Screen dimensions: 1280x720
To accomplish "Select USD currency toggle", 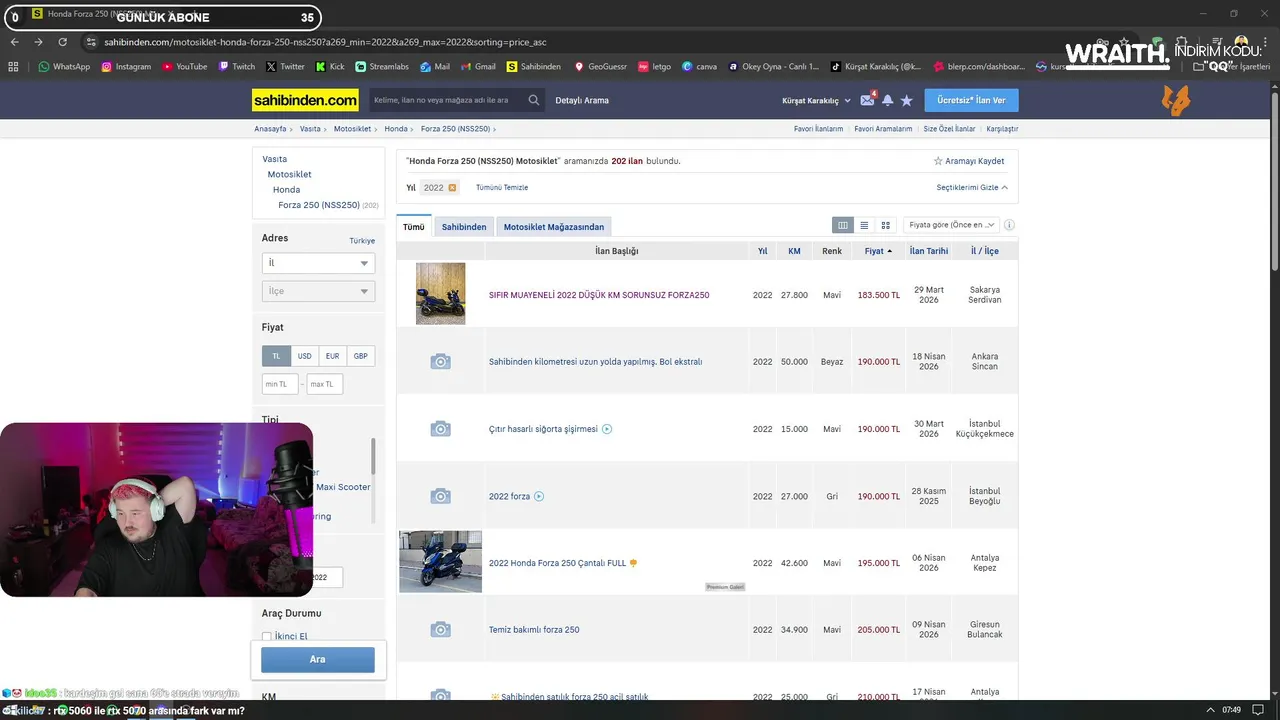I will [304, 356].
